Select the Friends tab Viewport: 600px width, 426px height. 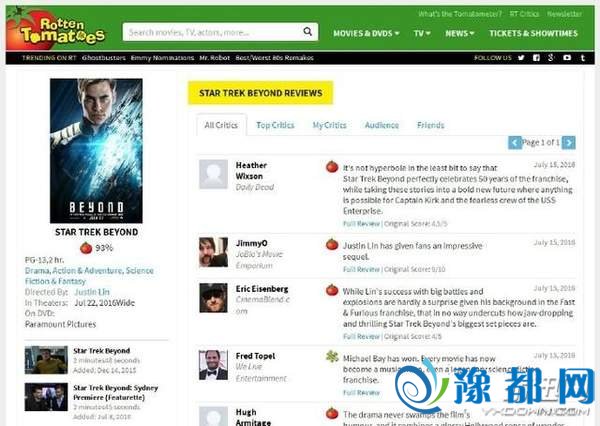(x=430, y=126)
